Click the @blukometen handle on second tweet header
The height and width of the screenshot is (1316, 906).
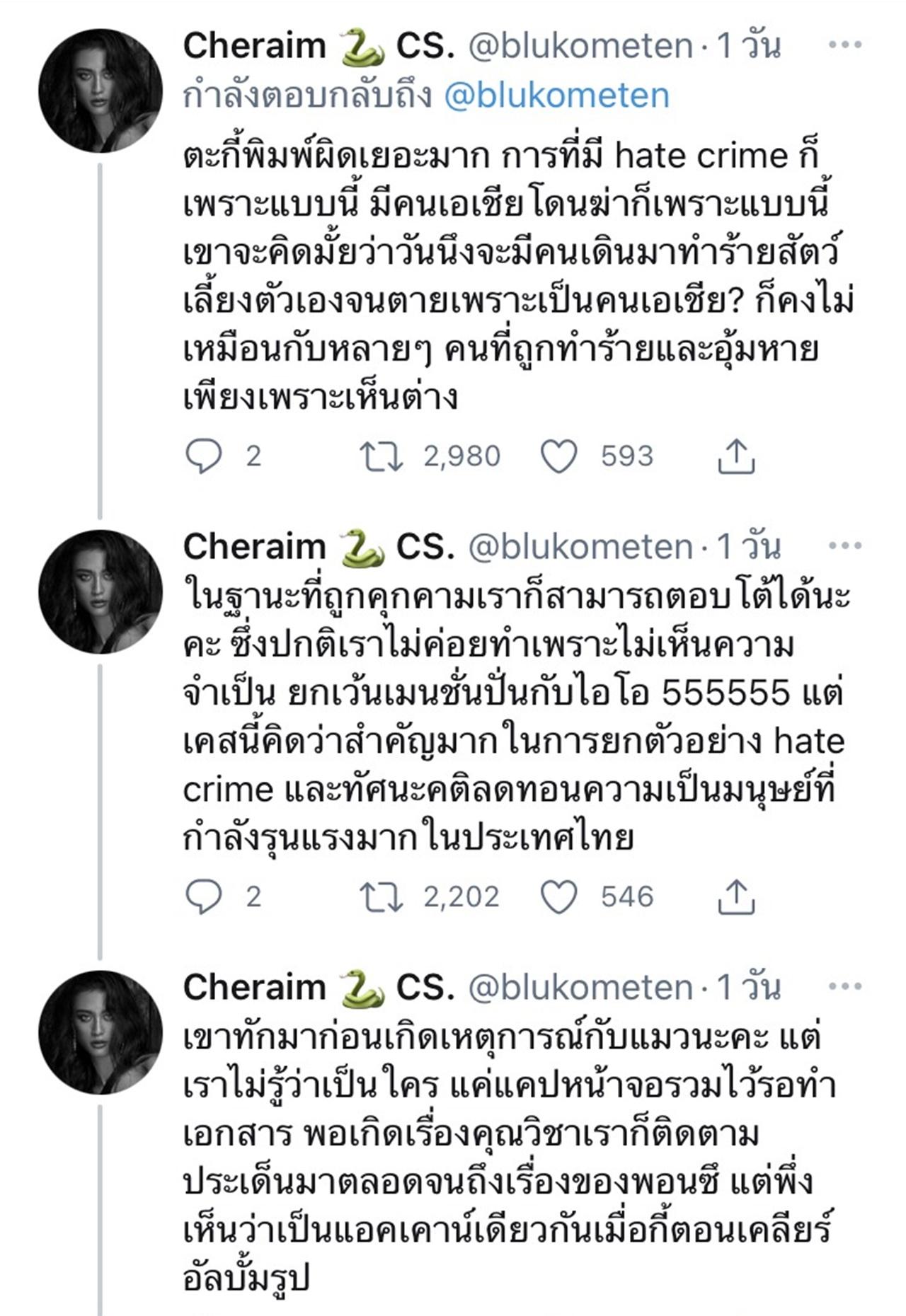(x=580, y=548)
